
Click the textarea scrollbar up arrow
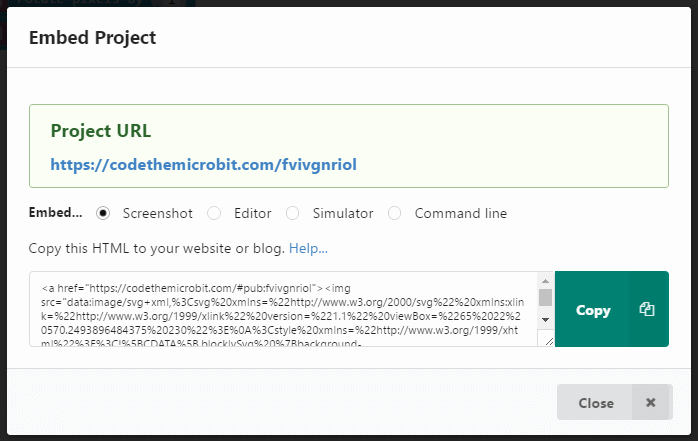(x=545, y=280)
